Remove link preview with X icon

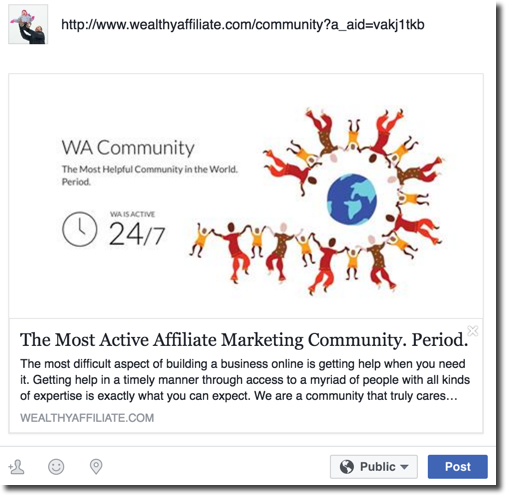473,331
